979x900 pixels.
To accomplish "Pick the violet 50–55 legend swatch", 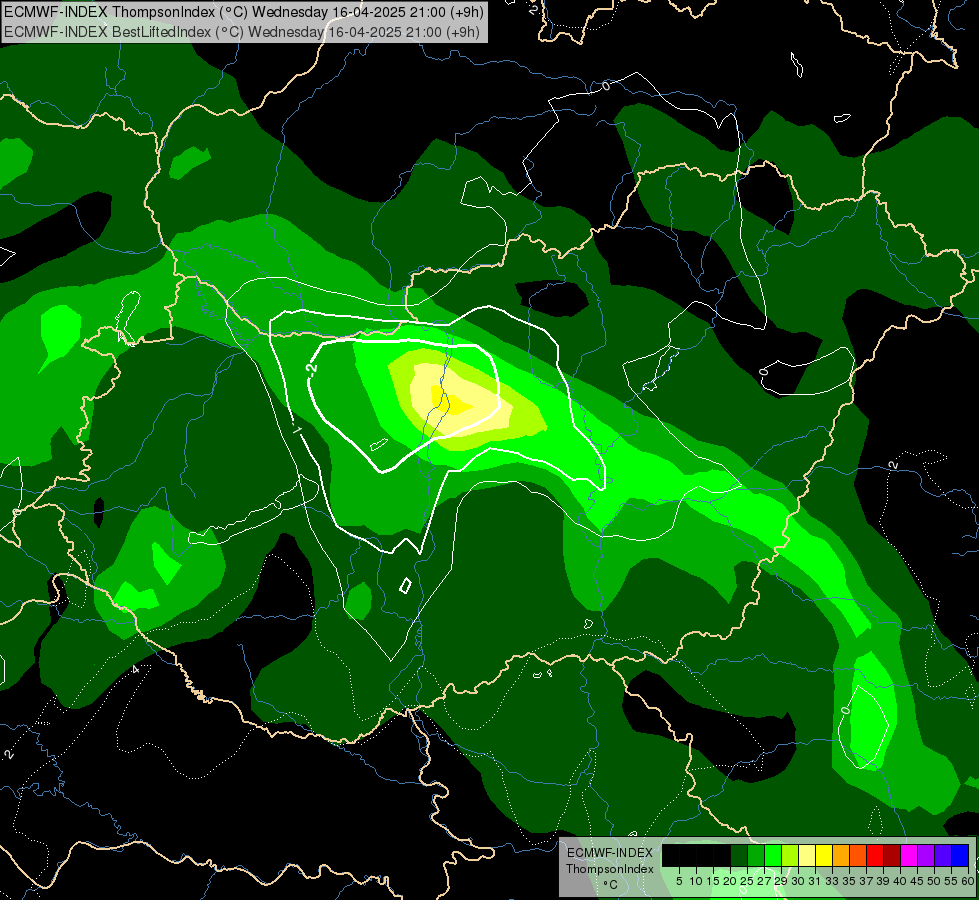I will click(x=943, y=855).
